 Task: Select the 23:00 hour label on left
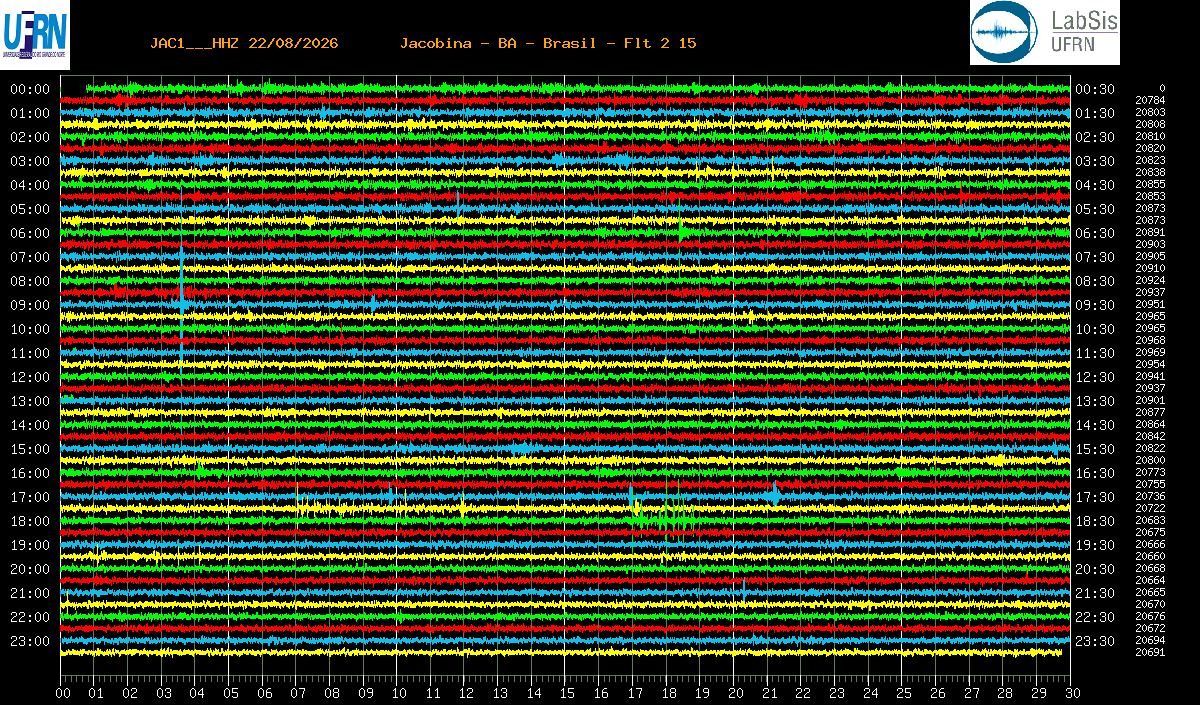click(30, 641)
